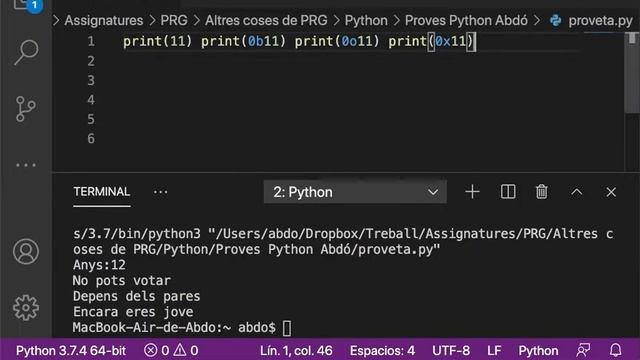This screenshot has height=360, width=640.
Task: Click empty editor line 4
Action: point(351,100)
